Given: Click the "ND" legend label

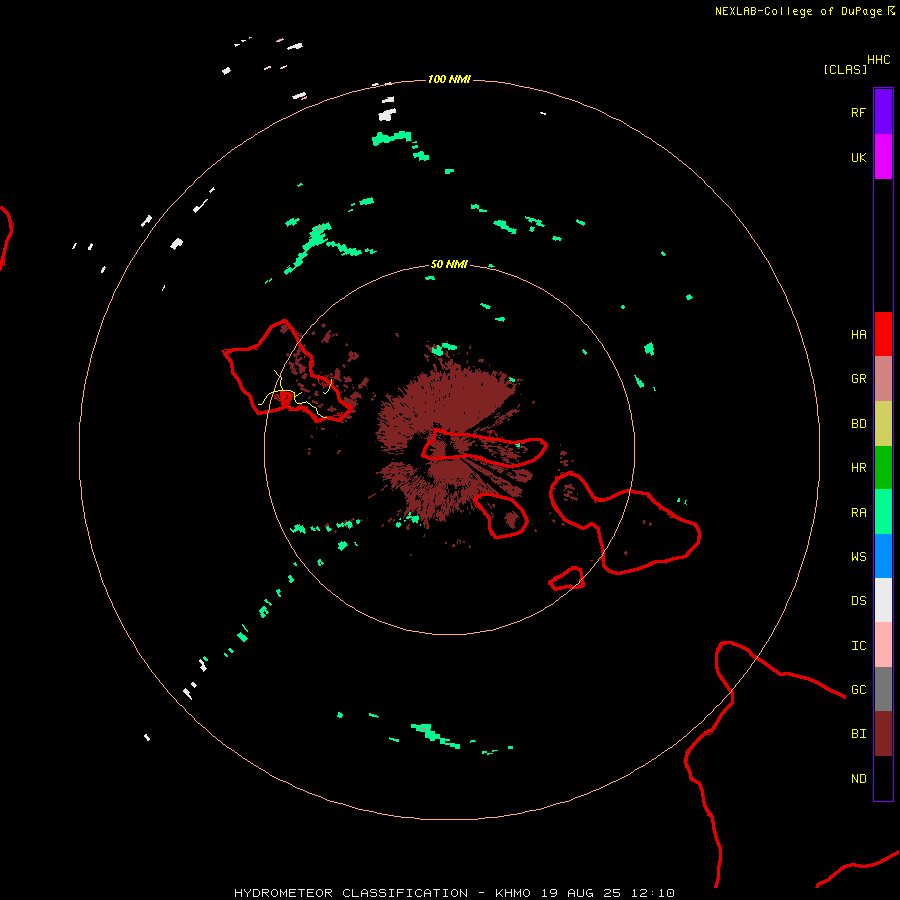Looking at the screenshot, I should 859,779.
